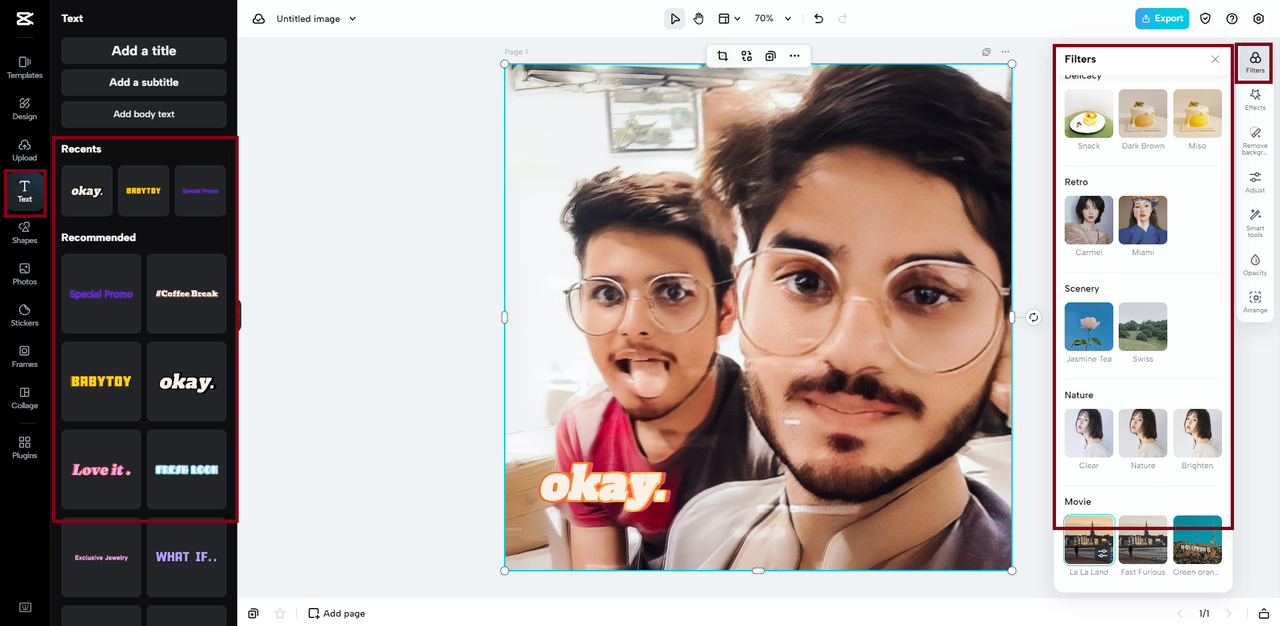The height and width of the screenshot is (626, 1280).
Task: Click Add a subtitle button
Action: (x=144, y=82)
